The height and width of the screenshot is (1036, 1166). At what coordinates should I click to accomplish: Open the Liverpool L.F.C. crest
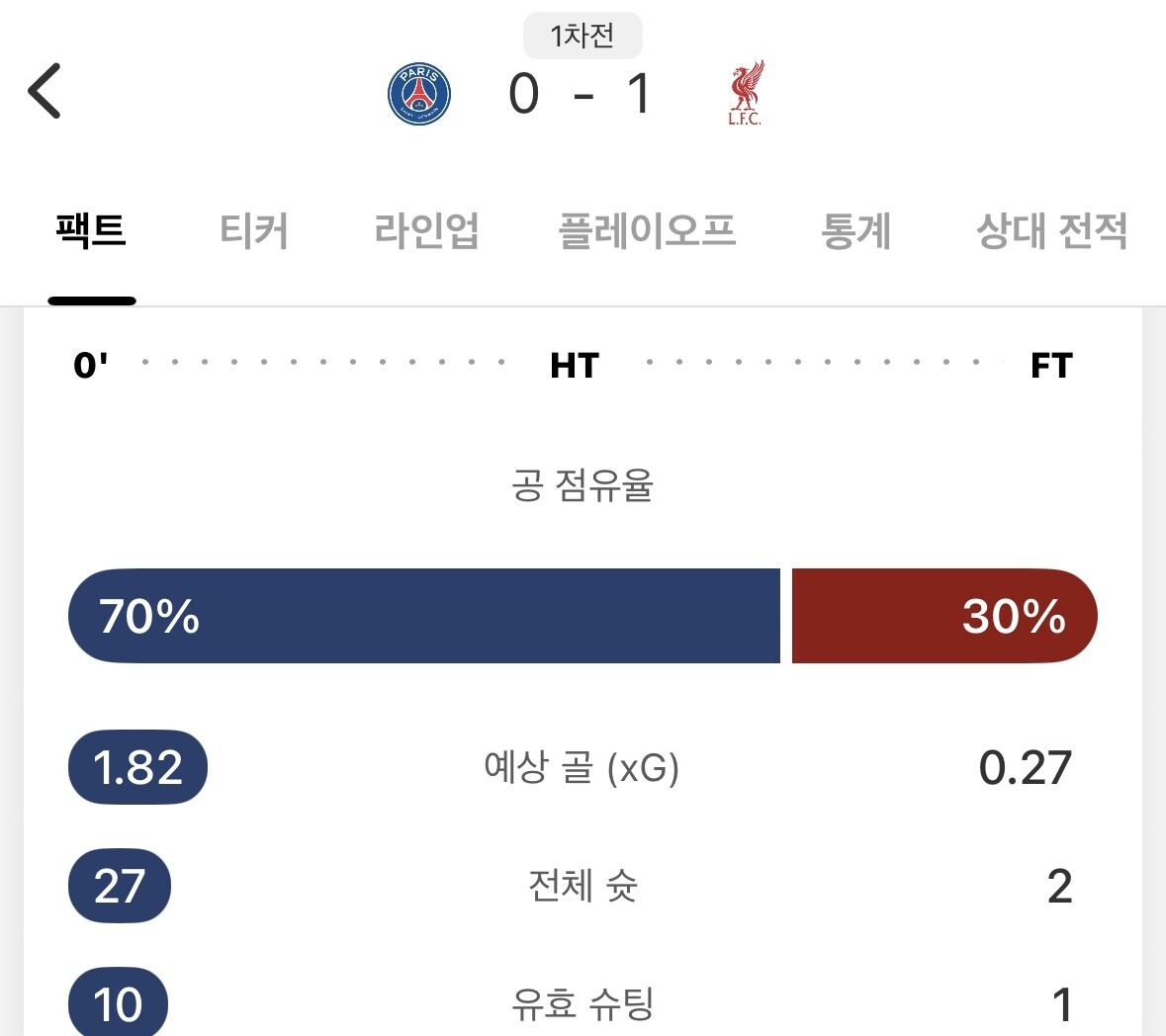tap(746, 94)
